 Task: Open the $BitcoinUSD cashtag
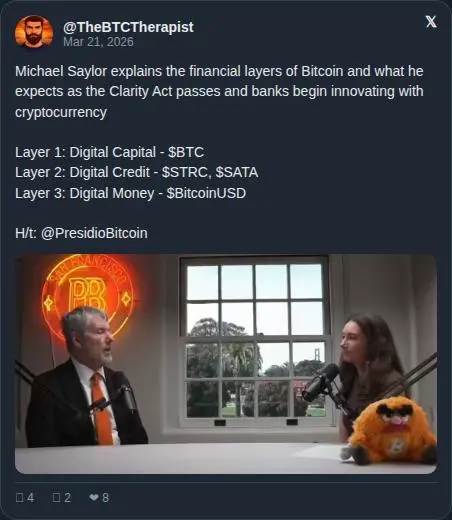tap(206, 193)
